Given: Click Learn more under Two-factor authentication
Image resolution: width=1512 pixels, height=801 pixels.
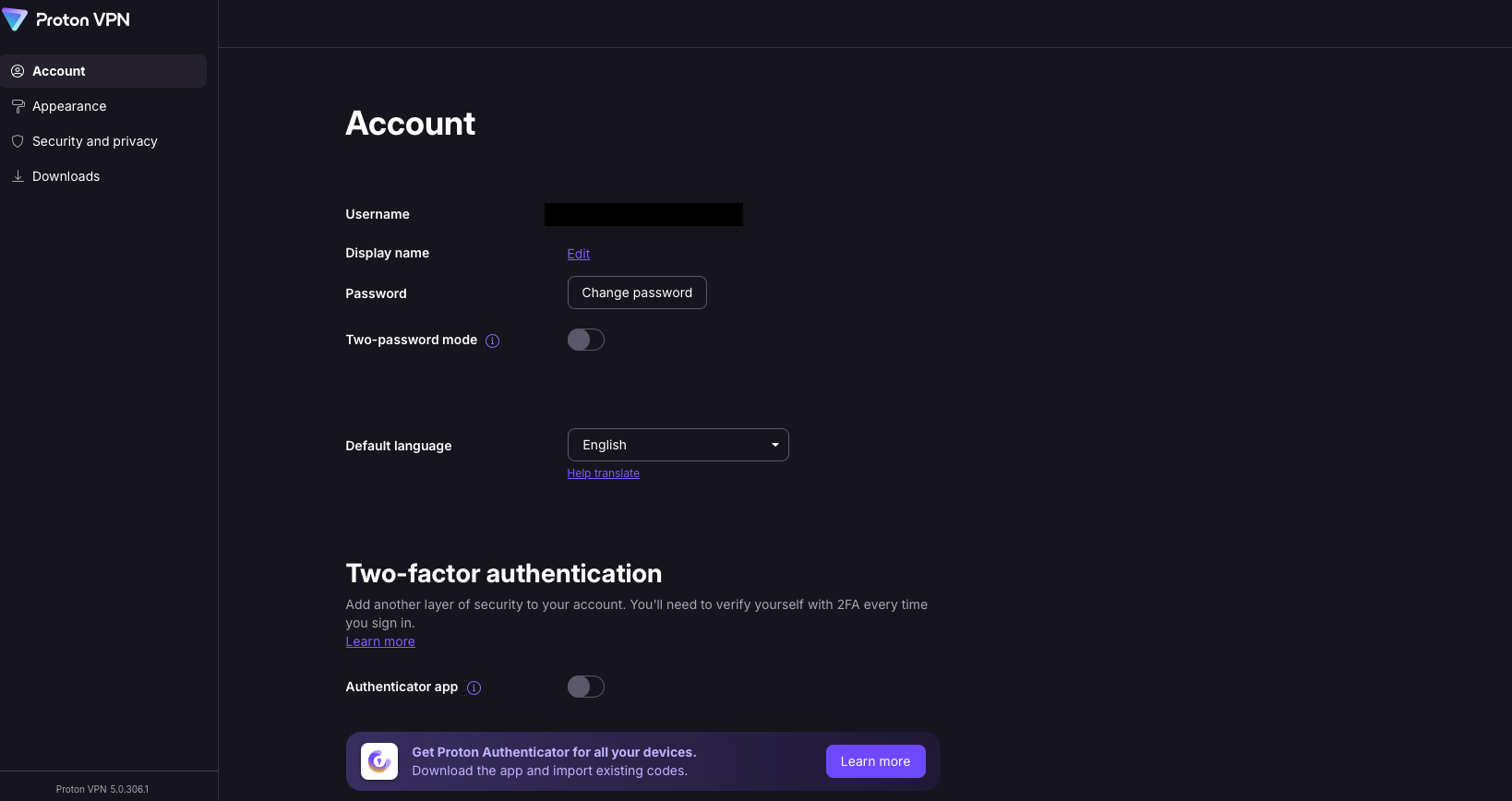Looking at the screenshot, I should (x=380, y=641).
